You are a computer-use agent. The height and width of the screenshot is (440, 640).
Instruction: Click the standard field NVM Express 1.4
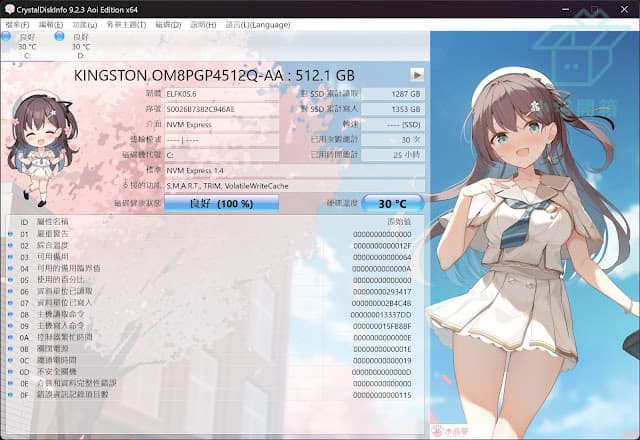[x=294, y=171]
